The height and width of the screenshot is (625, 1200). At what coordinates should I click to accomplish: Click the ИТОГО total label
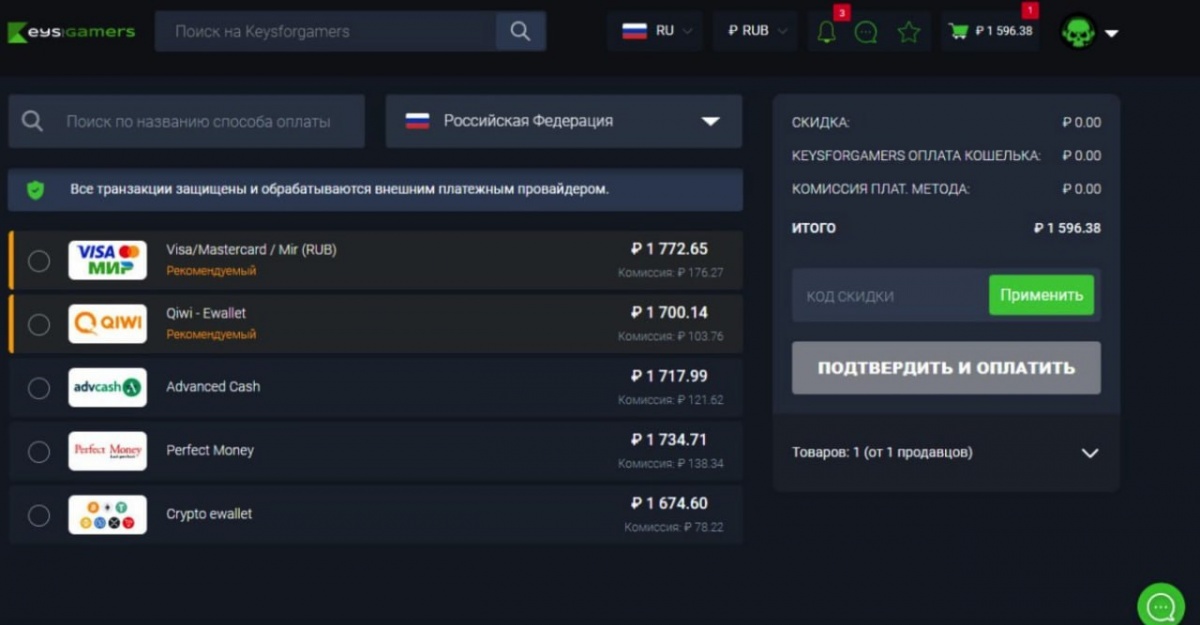(x=814, y=228)
